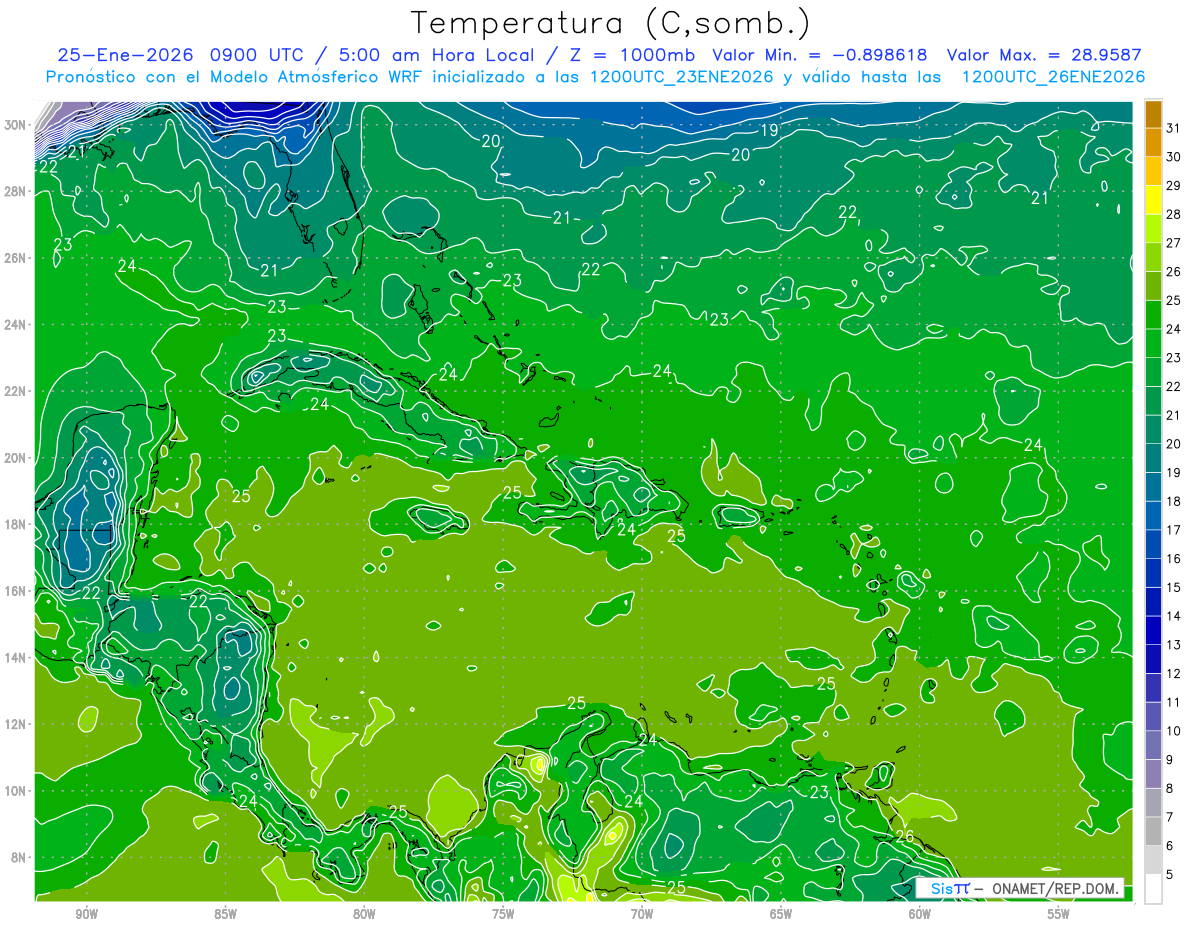Click the contour label "26" near Guyana coast
1200x927 pixels.
point(905,836)
